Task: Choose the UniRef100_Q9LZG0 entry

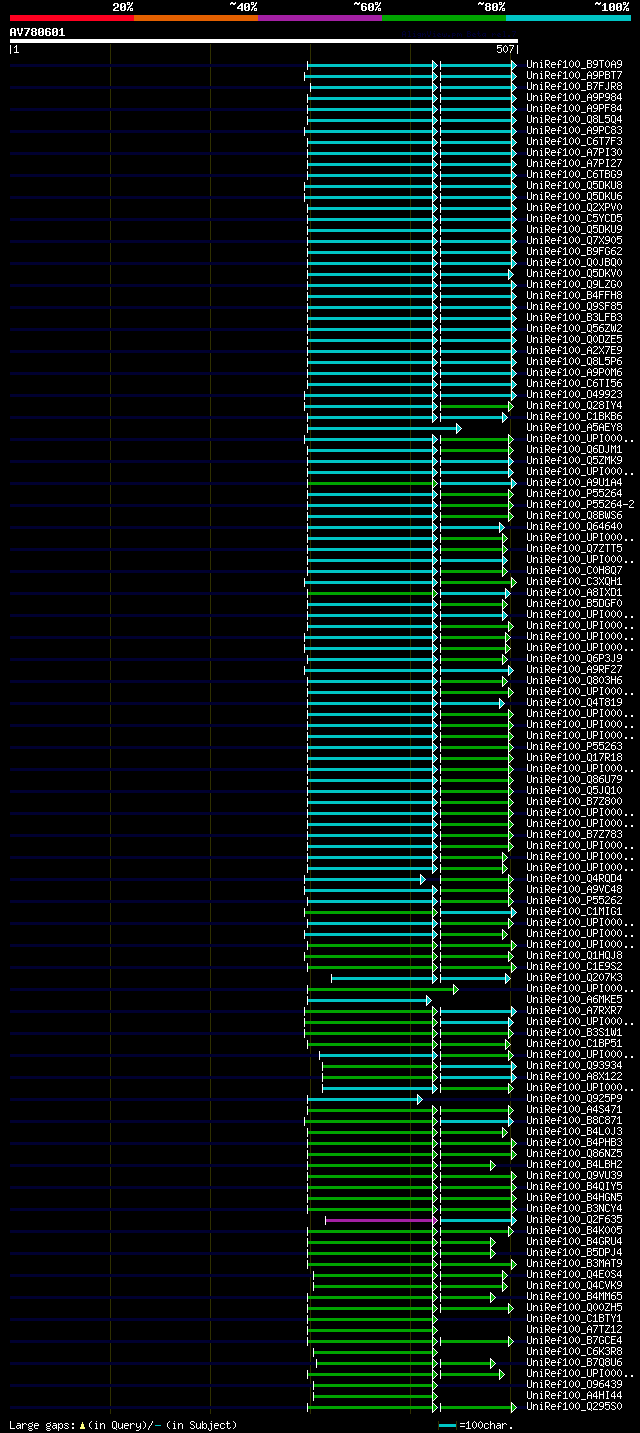Action: click(574, 285)
